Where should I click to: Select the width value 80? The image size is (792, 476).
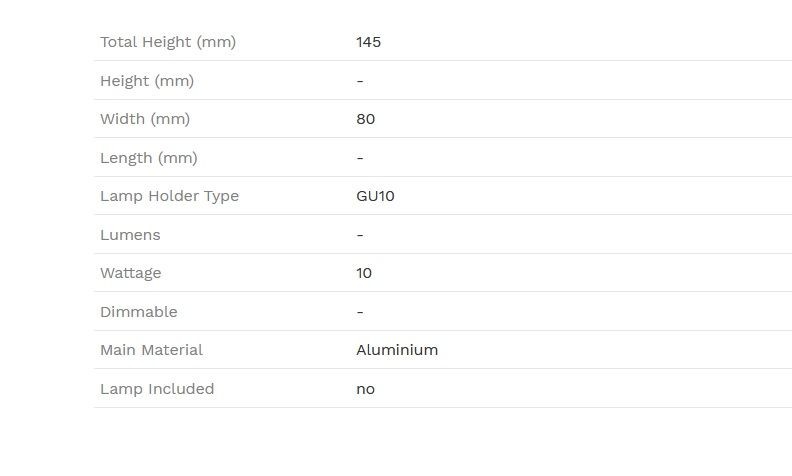[366, 119]
